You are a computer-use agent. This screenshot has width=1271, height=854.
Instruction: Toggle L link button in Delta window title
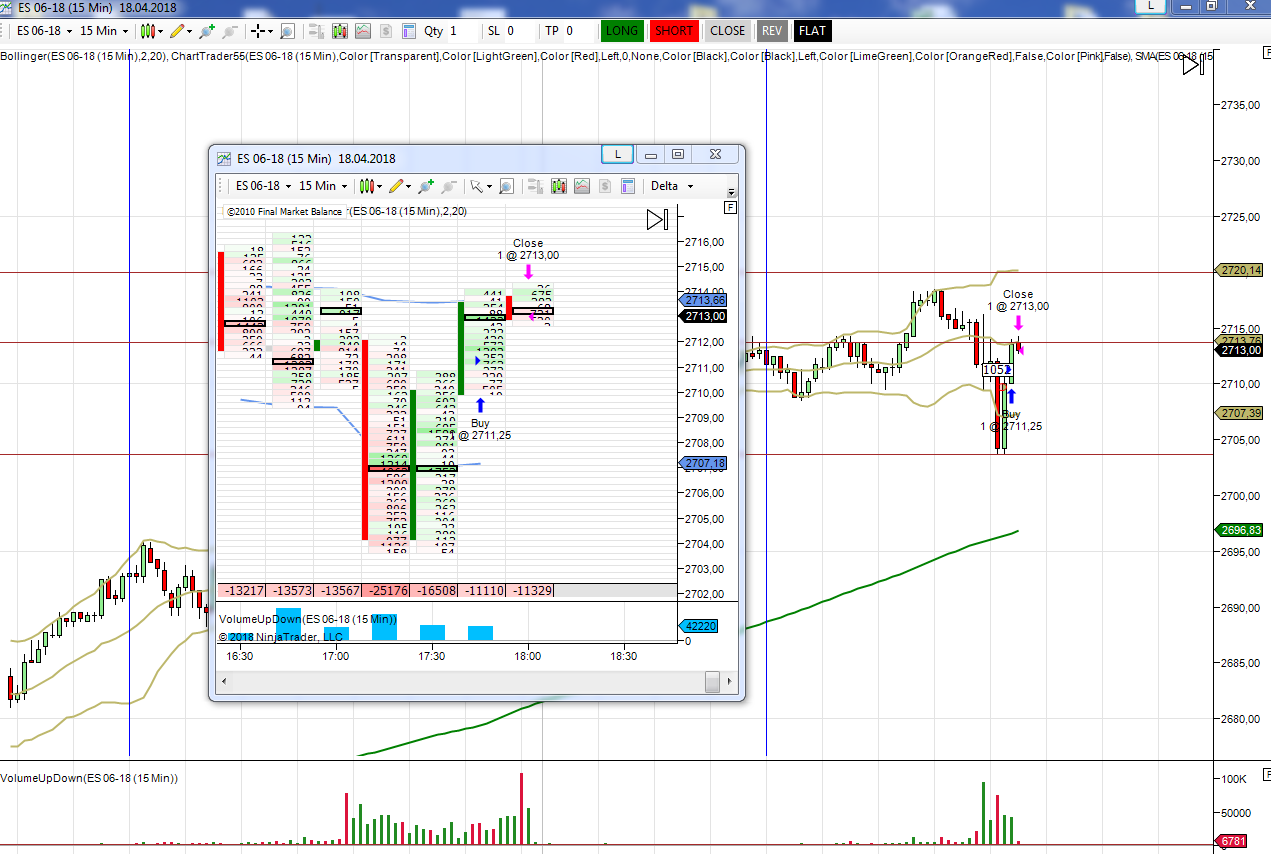pos(618,154)
